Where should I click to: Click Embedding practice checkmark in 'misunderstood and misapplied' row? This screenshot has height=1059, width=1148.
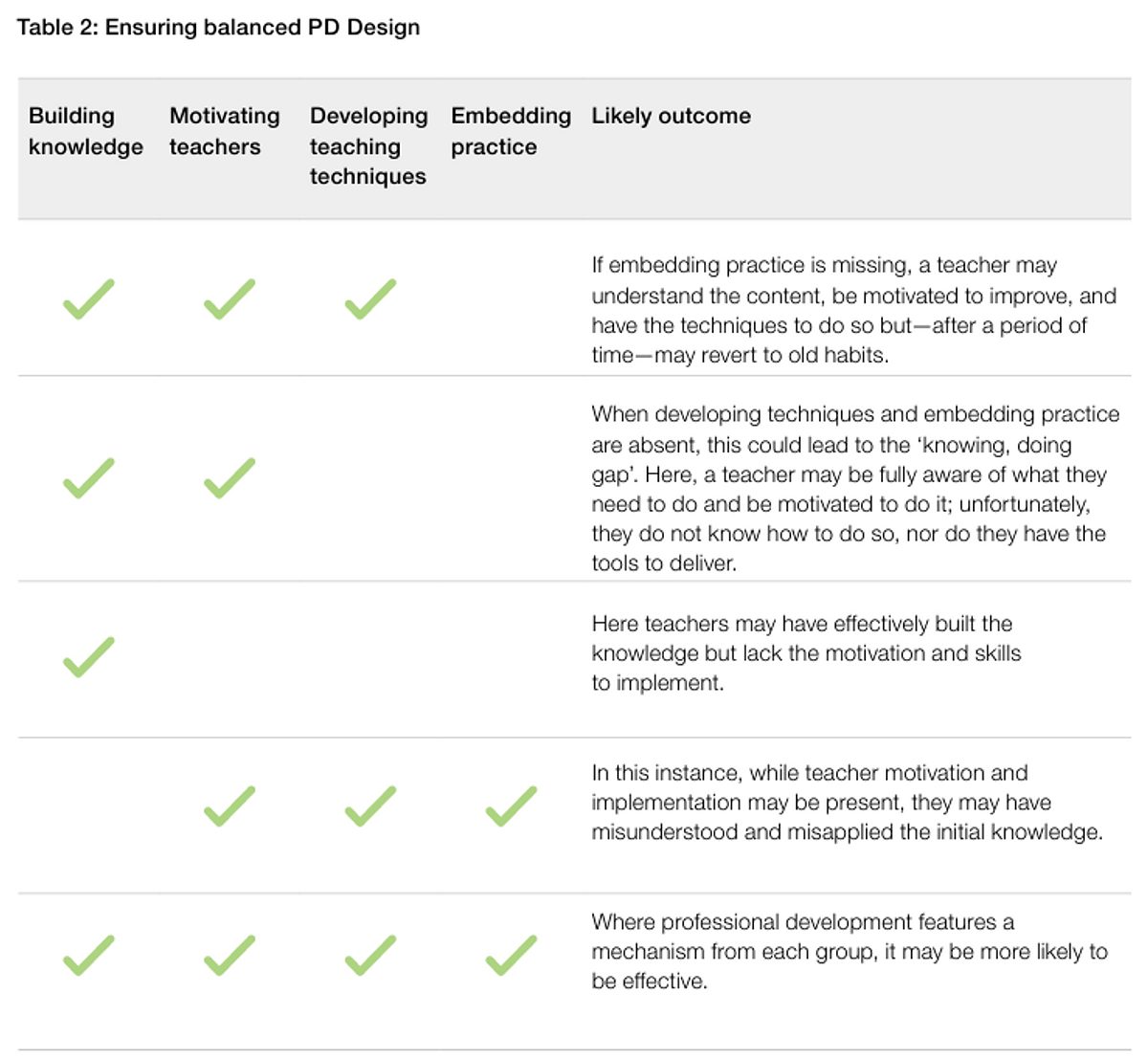coord(511,806)
